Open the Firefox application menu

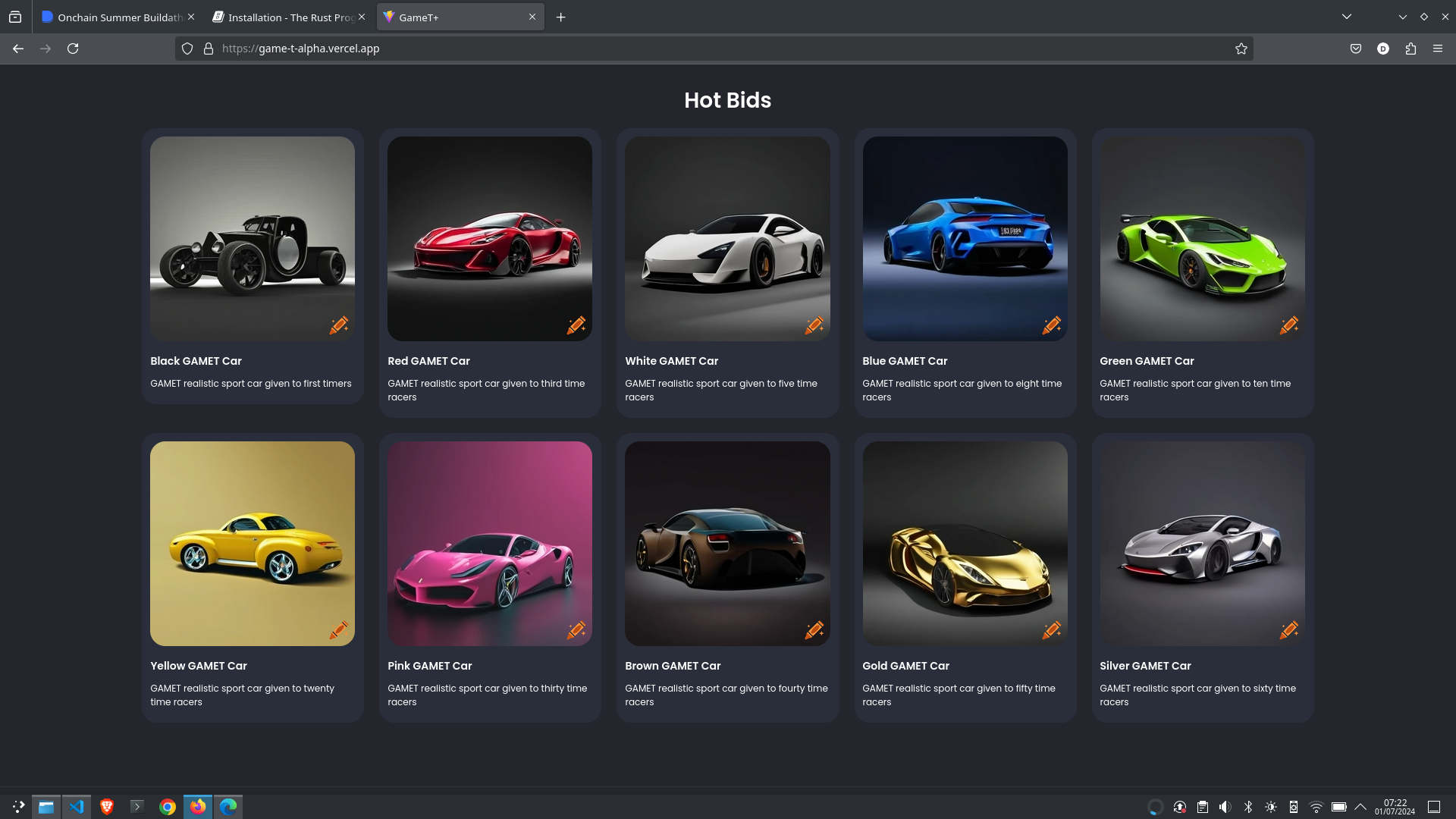(1438, 49)
